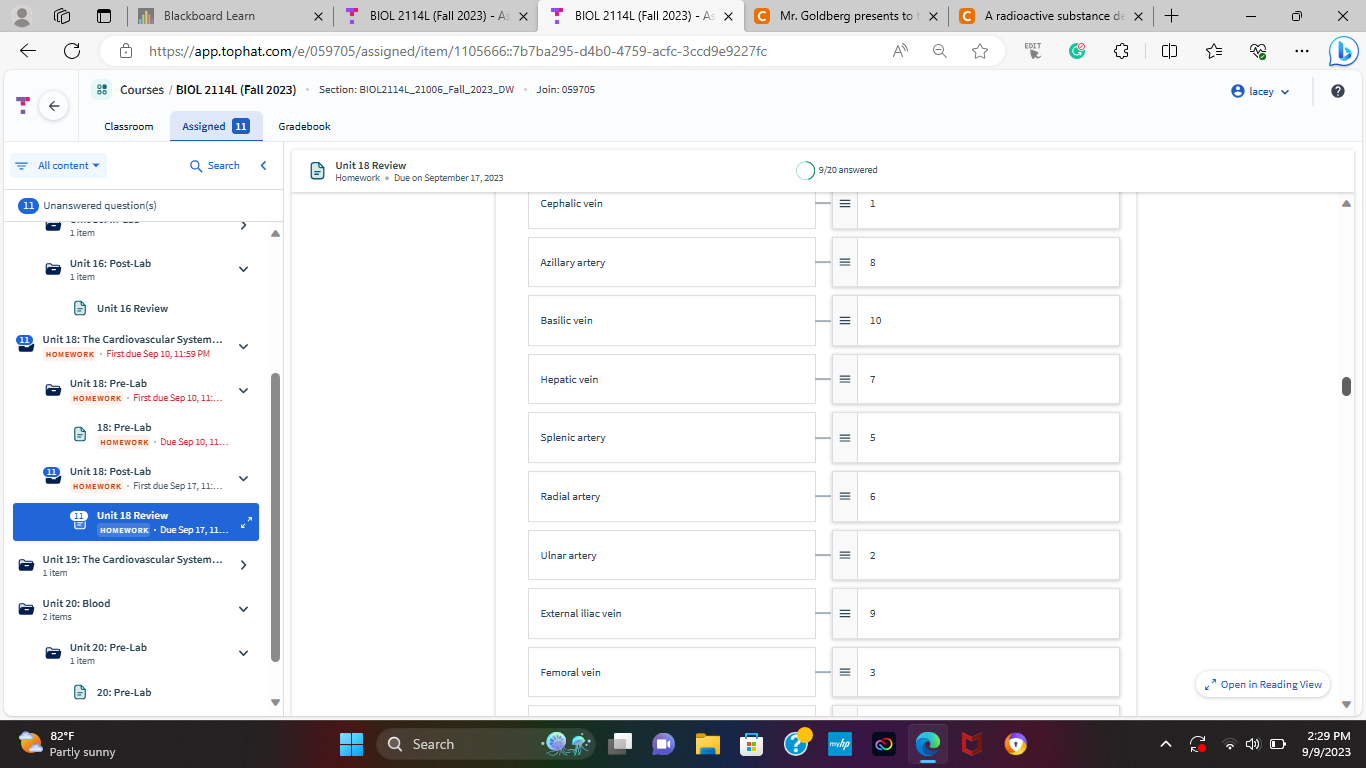Screen dimensions: 1366x768
Task: Add page to favorites star icon
Action: pos(980,51)
